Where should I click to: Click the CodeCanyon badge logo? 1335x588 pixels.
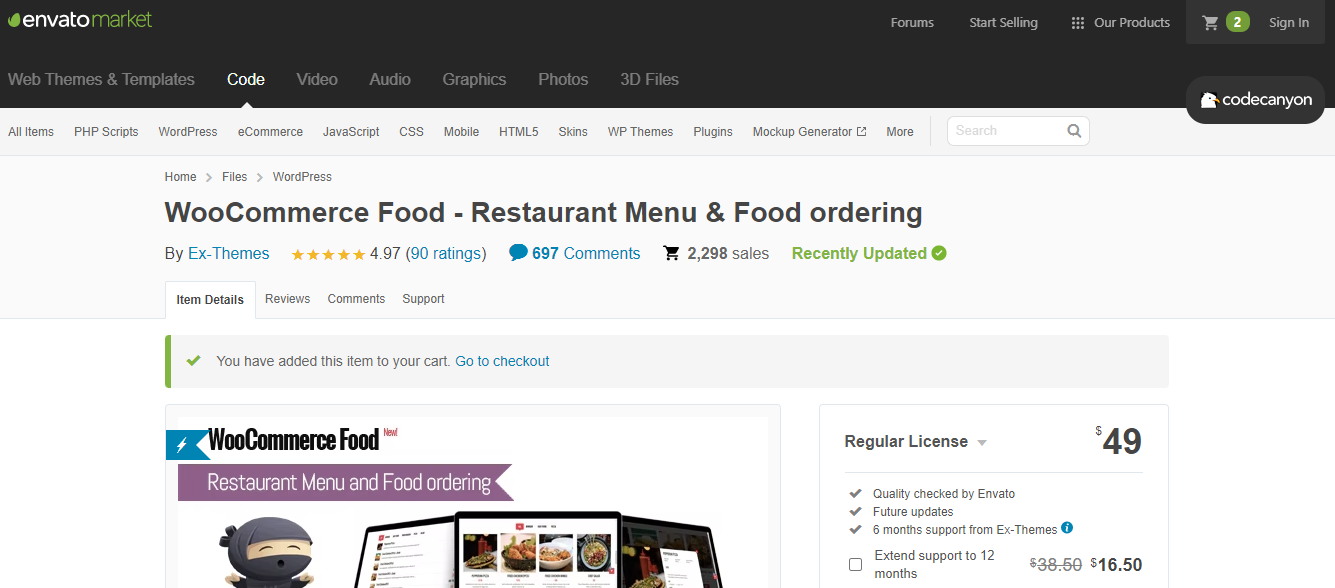pos(1255,100)
